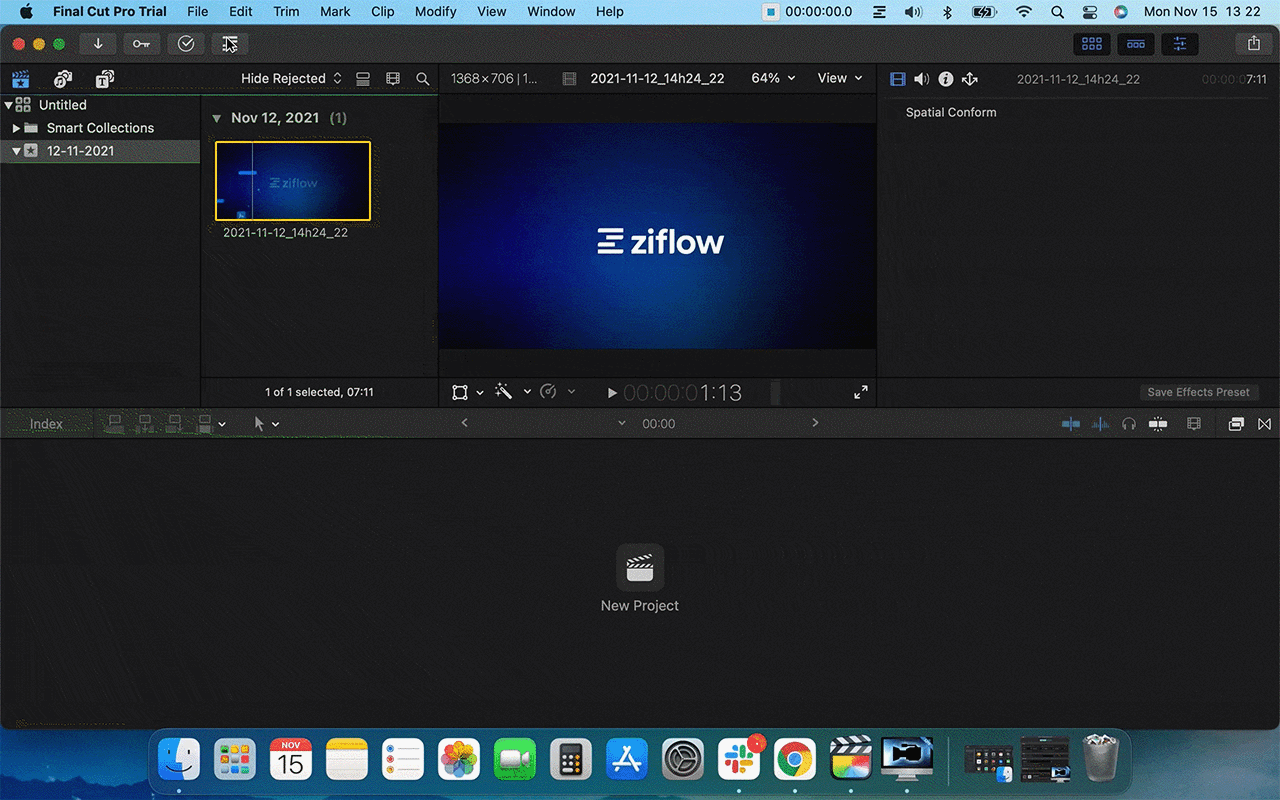Viewport: 1280px width, 800px height.
Task: Expand the Smart Collections folder
Action: (x=16, y=128)
